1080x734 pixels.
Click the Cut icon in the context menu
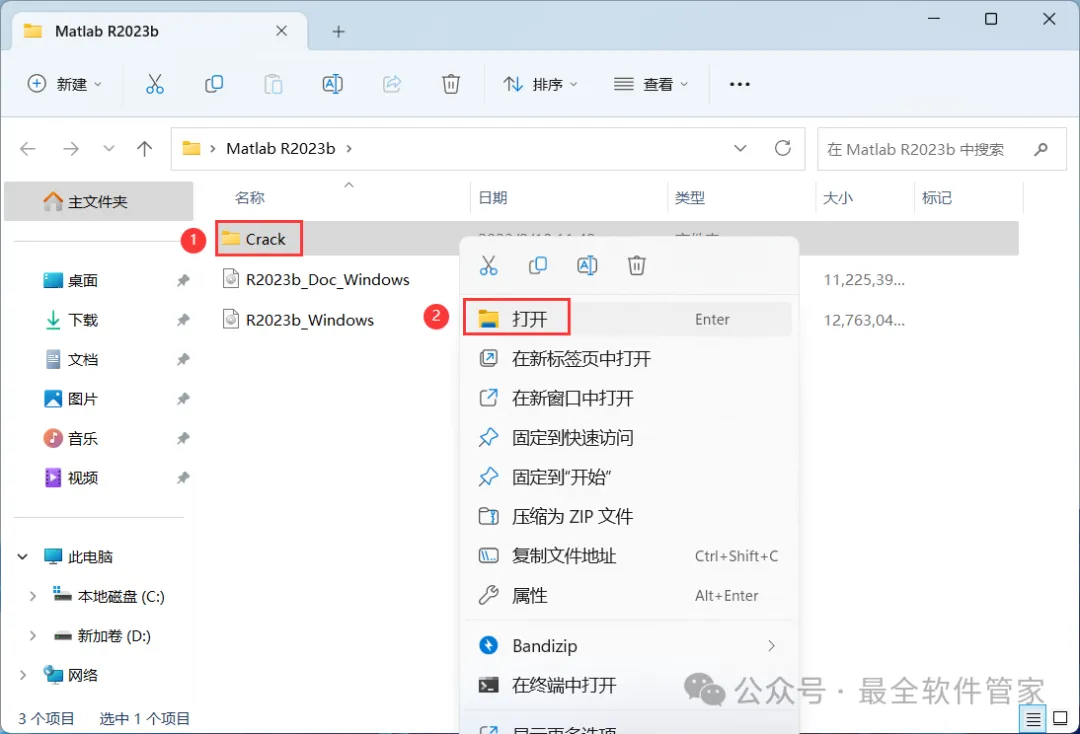(488, 265)
